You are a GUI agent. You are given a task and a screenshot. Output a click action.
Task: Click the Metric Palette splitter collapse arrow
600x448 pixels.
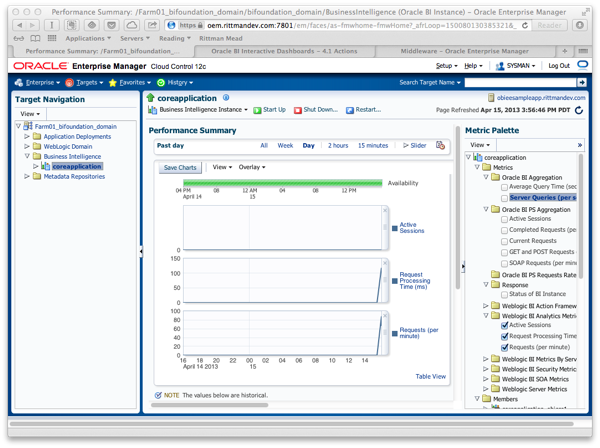click(463, 266)
